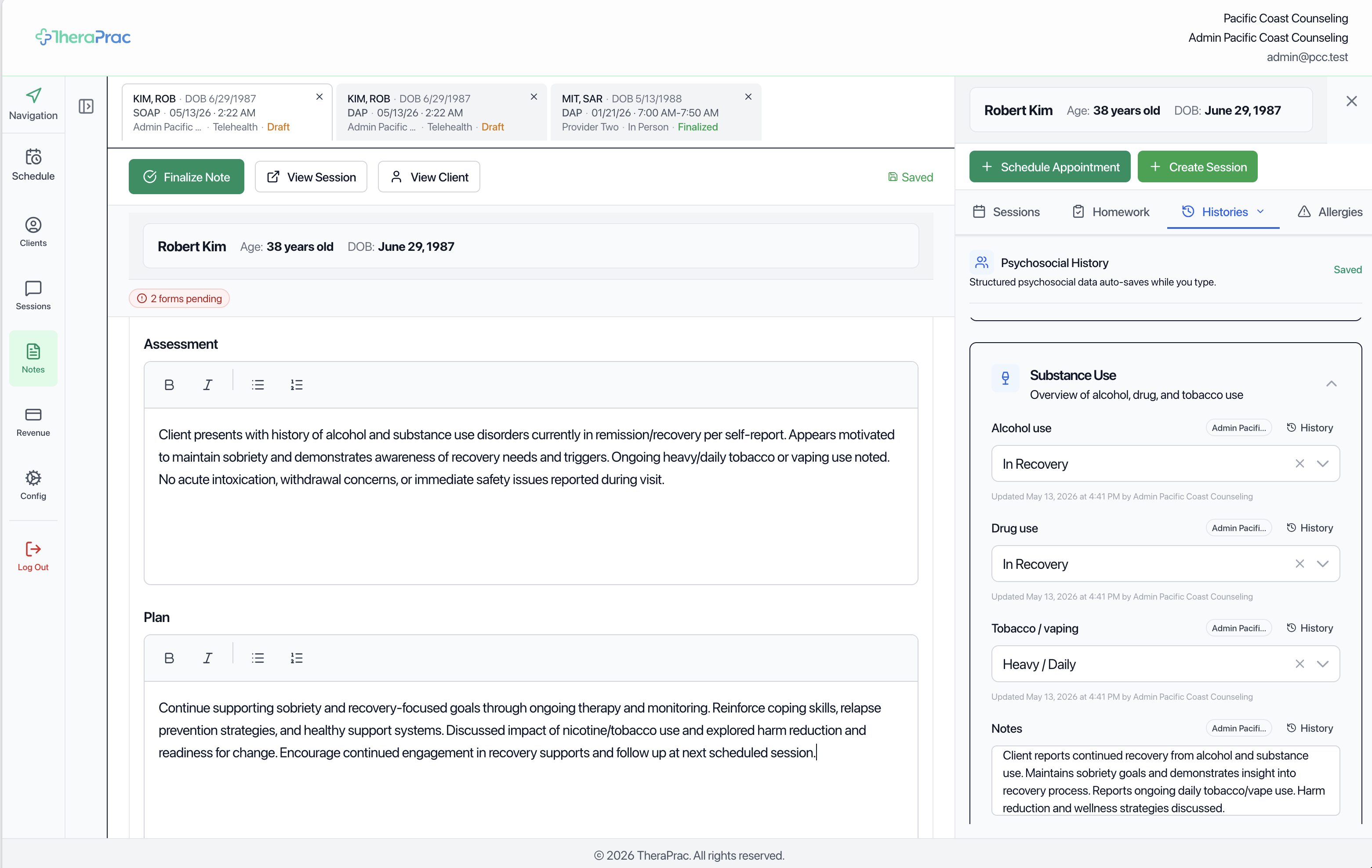The width and height of the screenshot is (1372, 868).
Task: Click the Notes Admin Pacifi... badge
Action: tap(1239, 728)
